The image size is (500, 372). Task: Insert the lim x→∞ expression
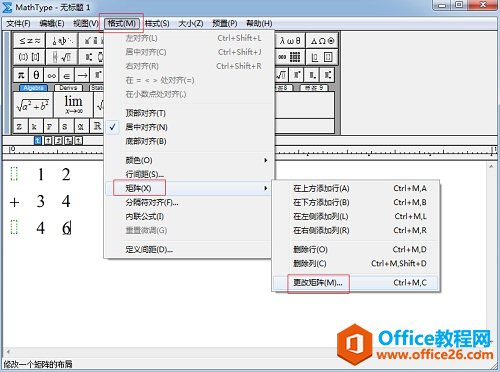coord(73,105)
